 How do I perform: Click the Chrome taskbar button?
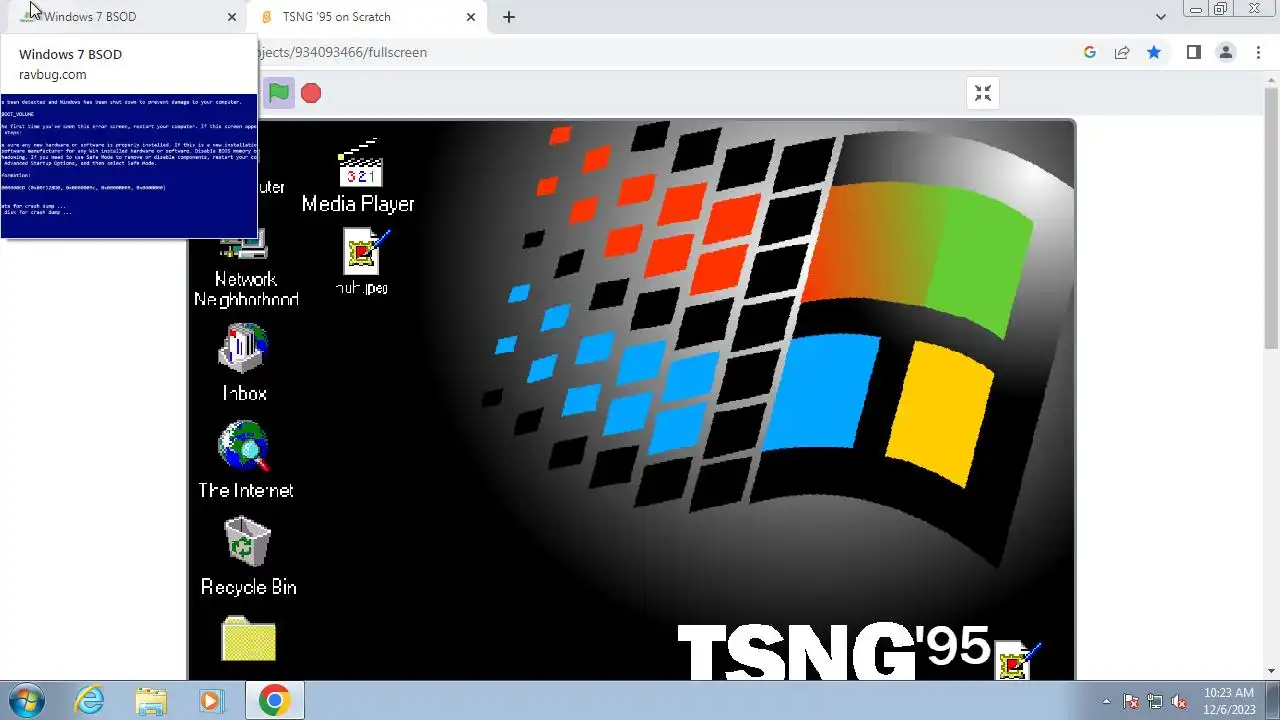pyautogui.click(x=275, y=700)
